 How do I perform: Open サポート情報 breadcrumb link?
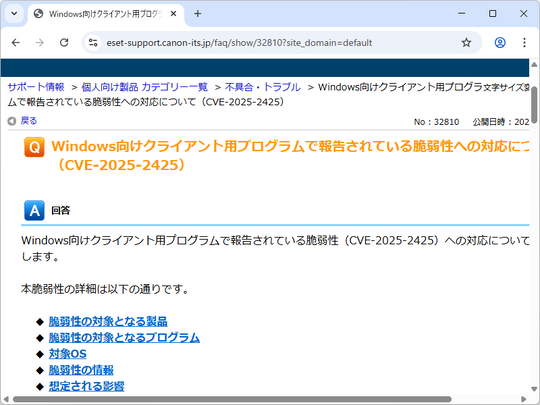[x=36, y=87]
